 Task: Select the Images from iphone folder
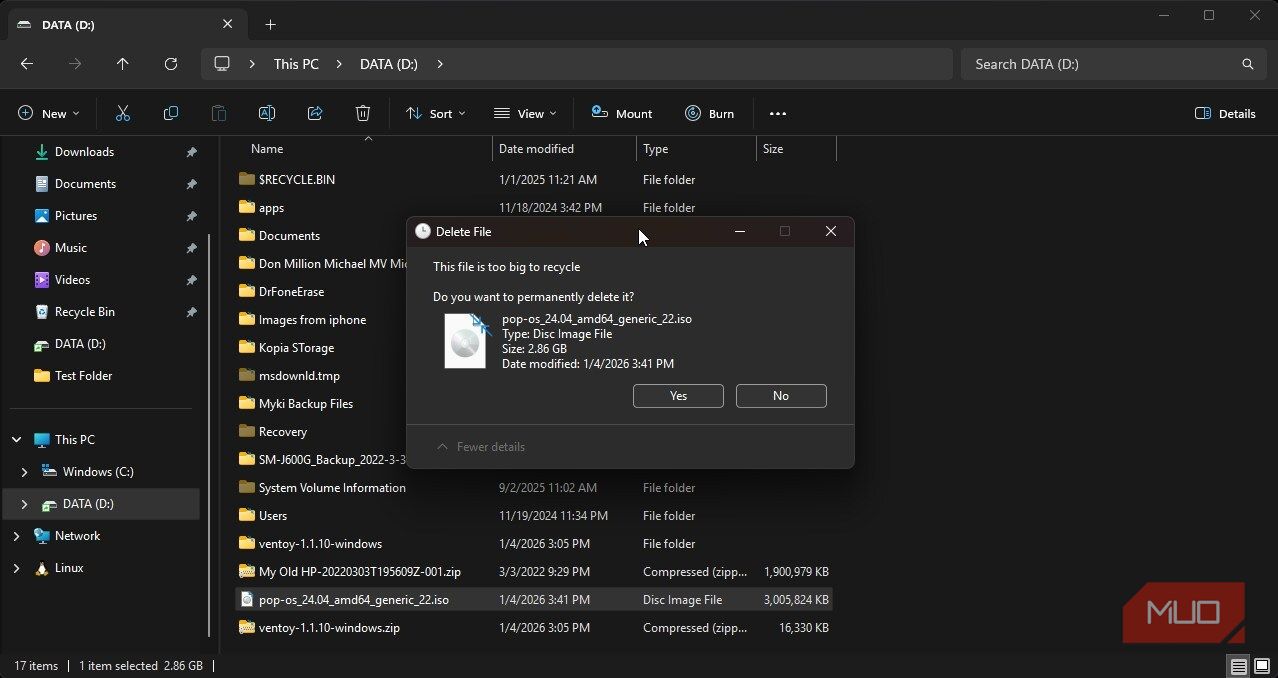312,320
